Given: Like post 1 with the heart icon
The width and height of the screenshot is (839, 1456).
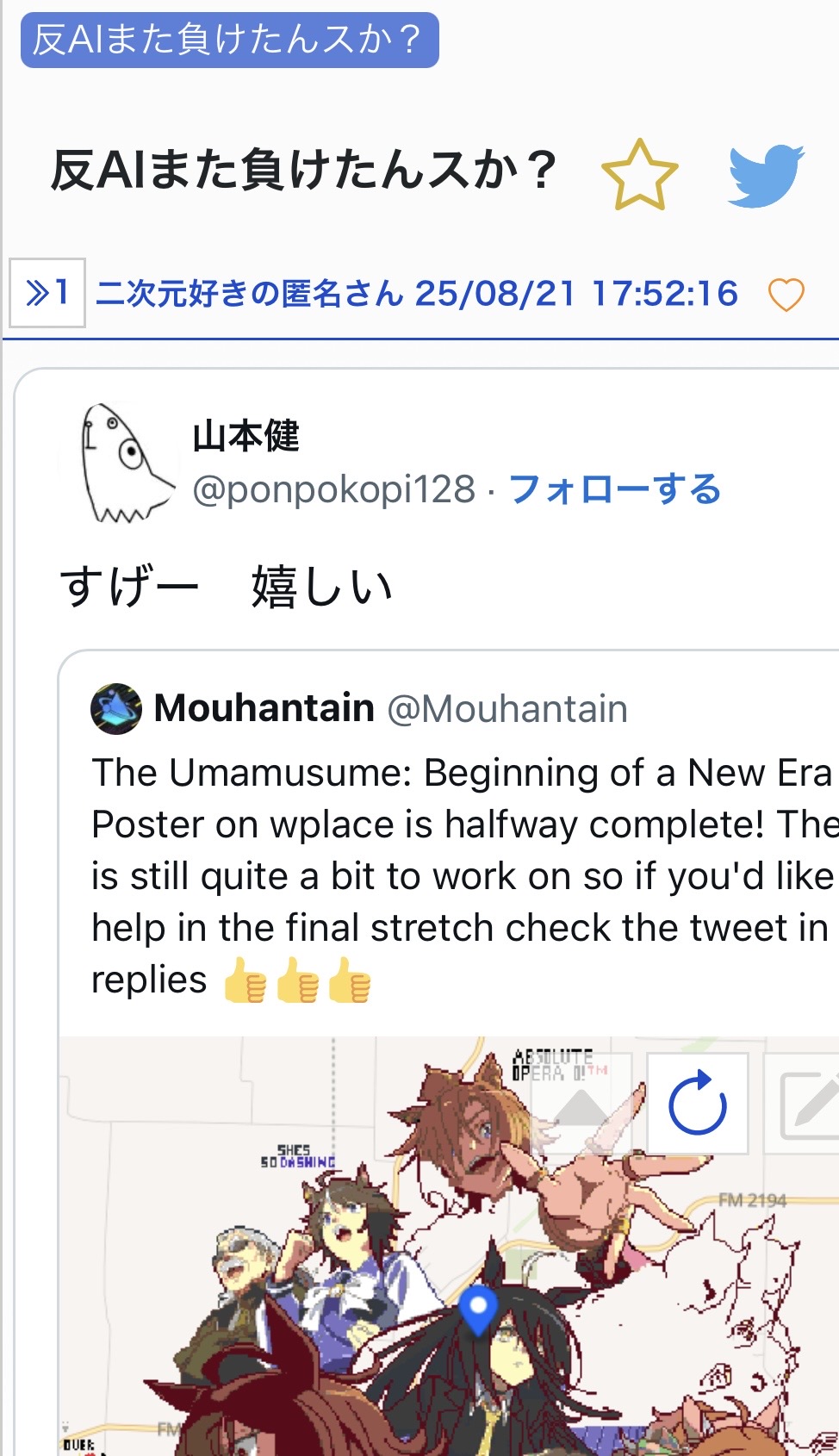Looking at the screenshot, I should [x=786, y=295].
